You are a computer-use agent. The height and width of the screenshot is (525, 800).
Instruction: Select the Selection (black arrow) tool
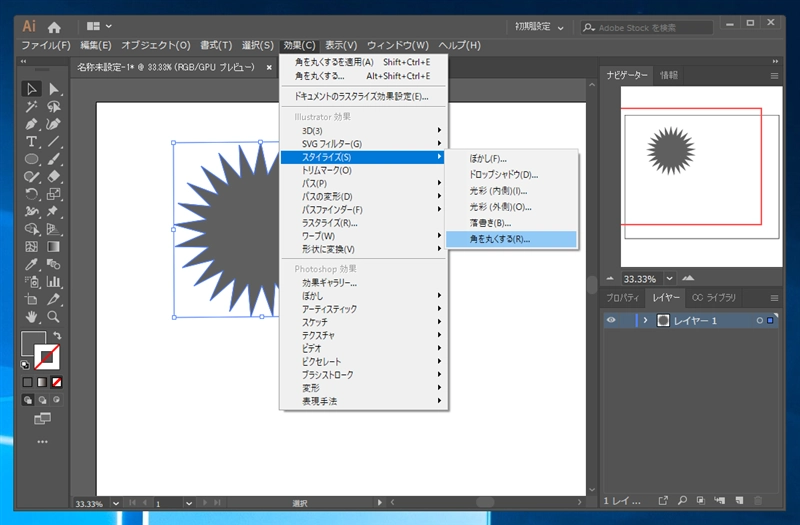coord(31,89)
